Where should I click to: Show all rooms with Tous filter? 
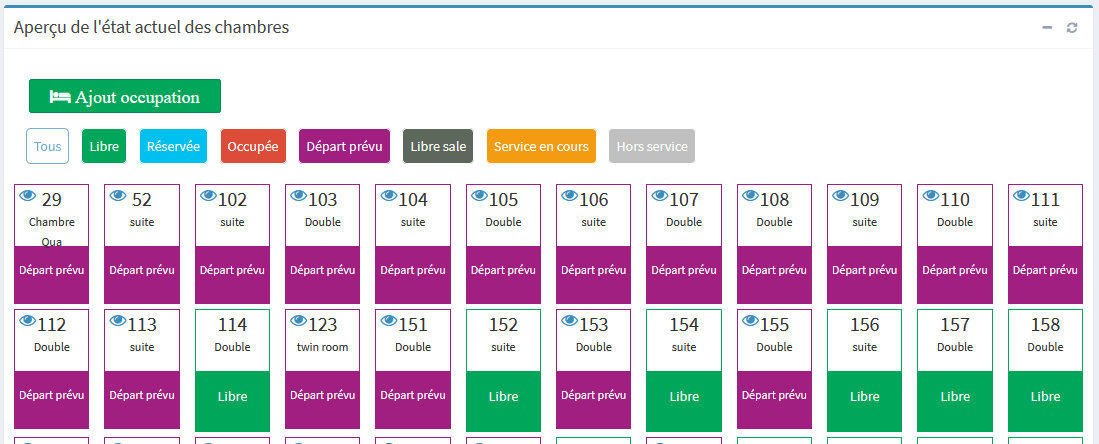point(47,146)
